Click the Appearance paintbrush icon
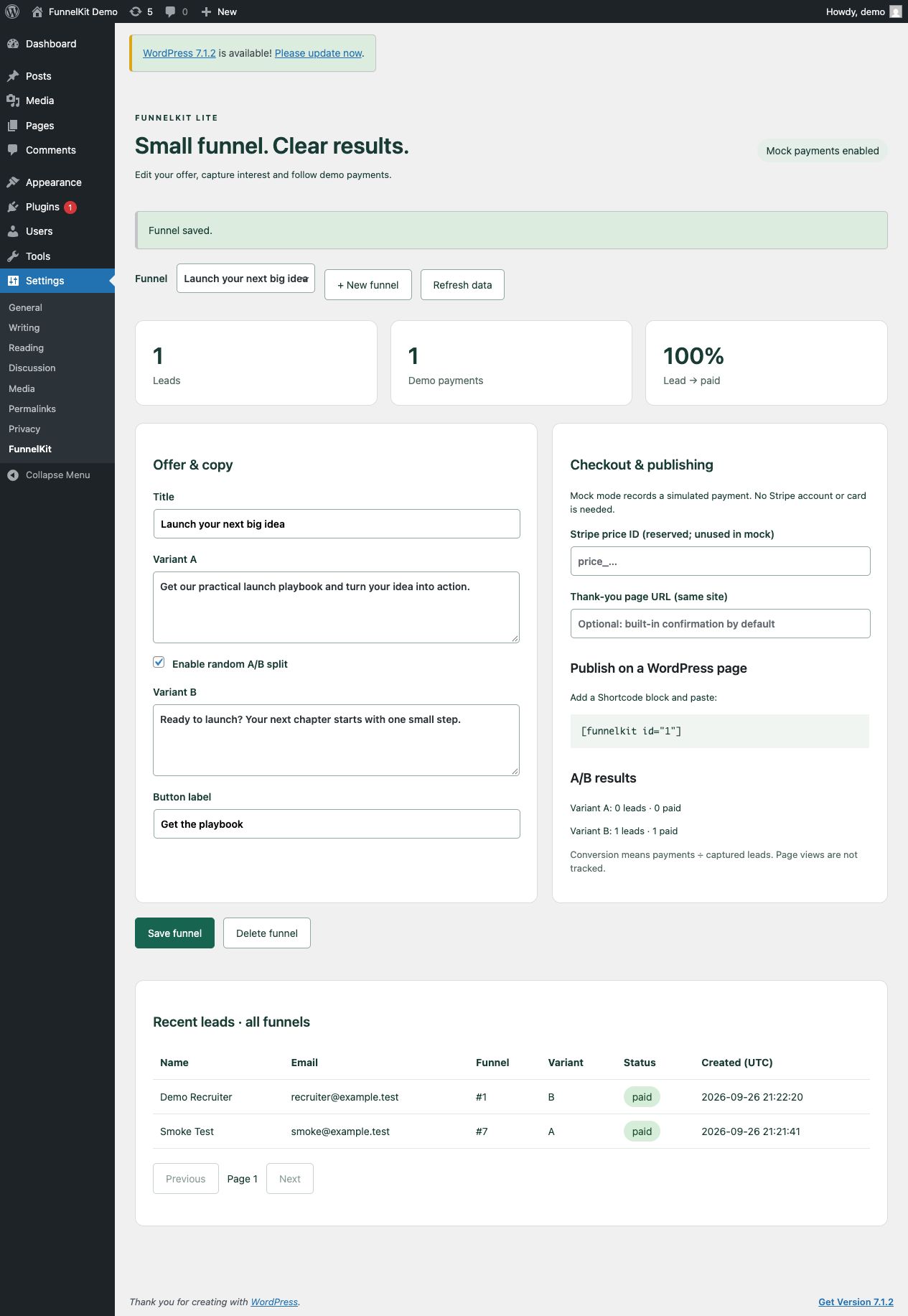908x1316 pixels. [x=13, y=182]
